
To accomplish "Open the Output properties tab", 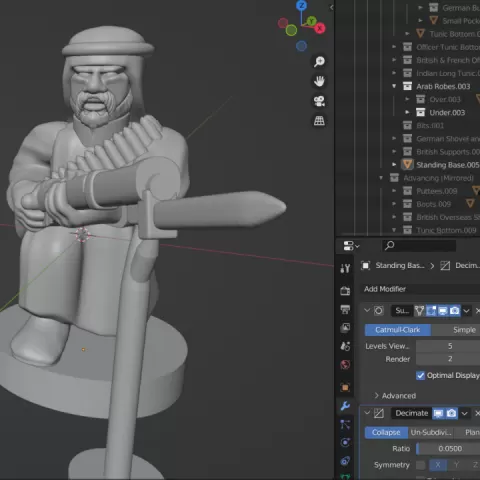I will click(345, 309).
